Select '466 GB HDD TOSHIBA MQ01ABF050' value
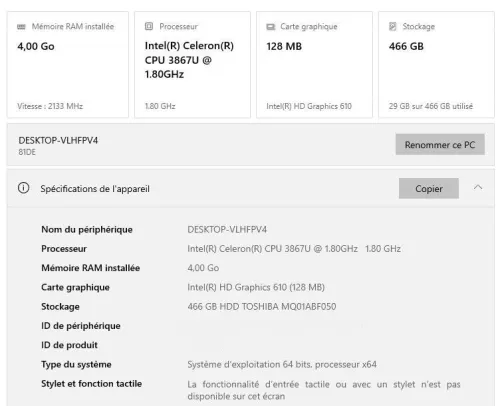 click(262, 307)
